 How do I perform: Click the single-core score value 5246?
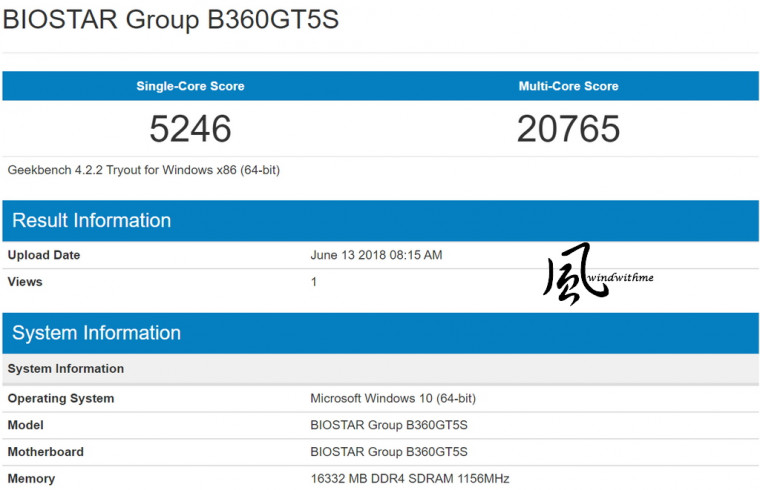pos(190,128)
